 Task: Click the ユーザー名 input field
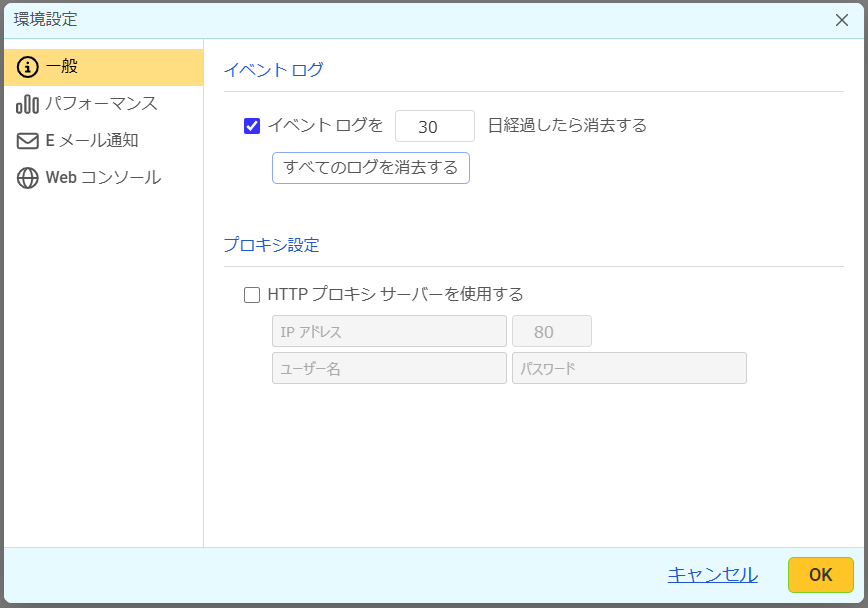[389, 368]
